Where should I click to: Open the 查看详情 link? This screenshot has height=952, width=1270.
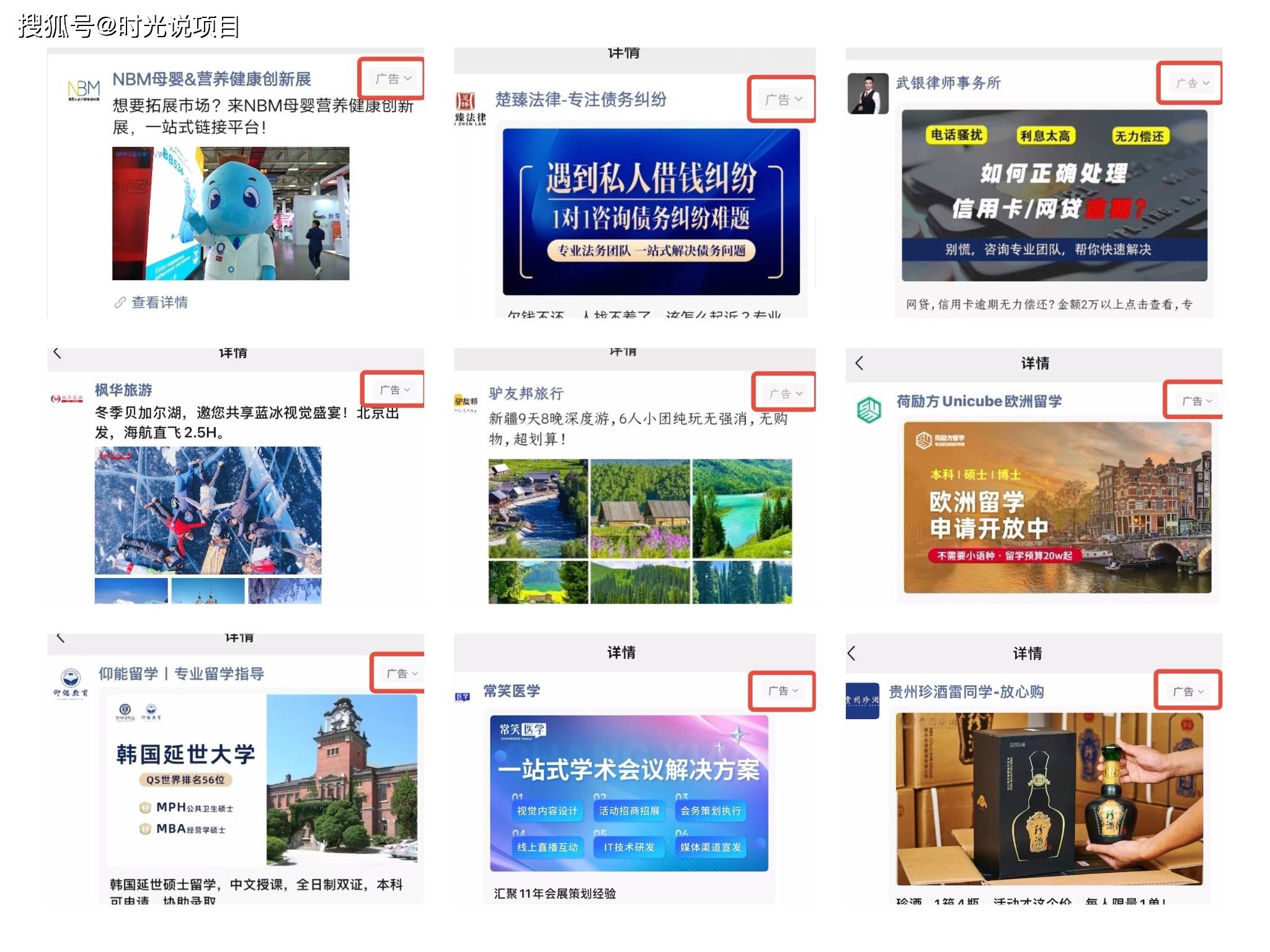(x=159, y=302)
